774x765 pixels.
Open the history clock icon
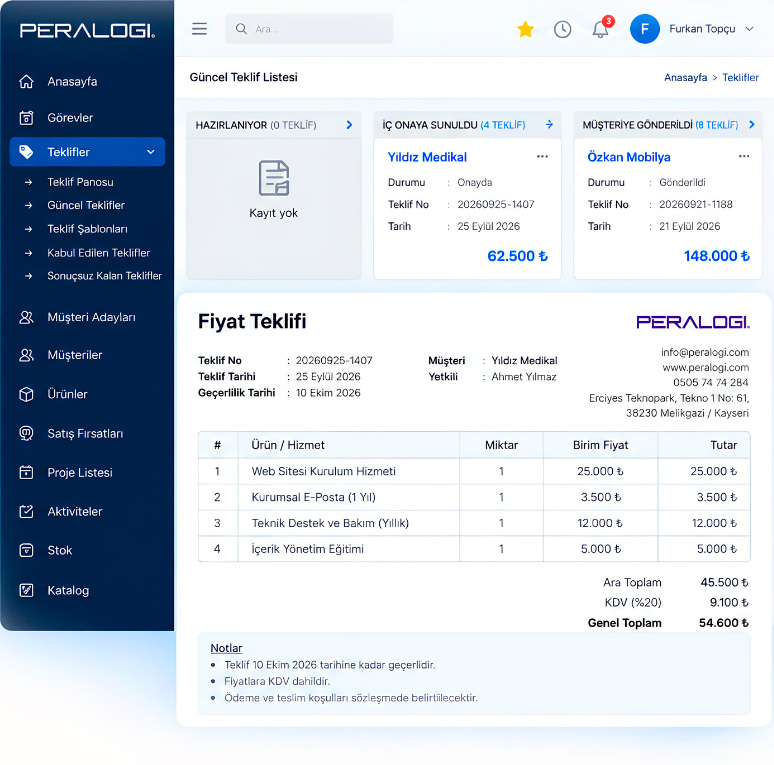562,29
